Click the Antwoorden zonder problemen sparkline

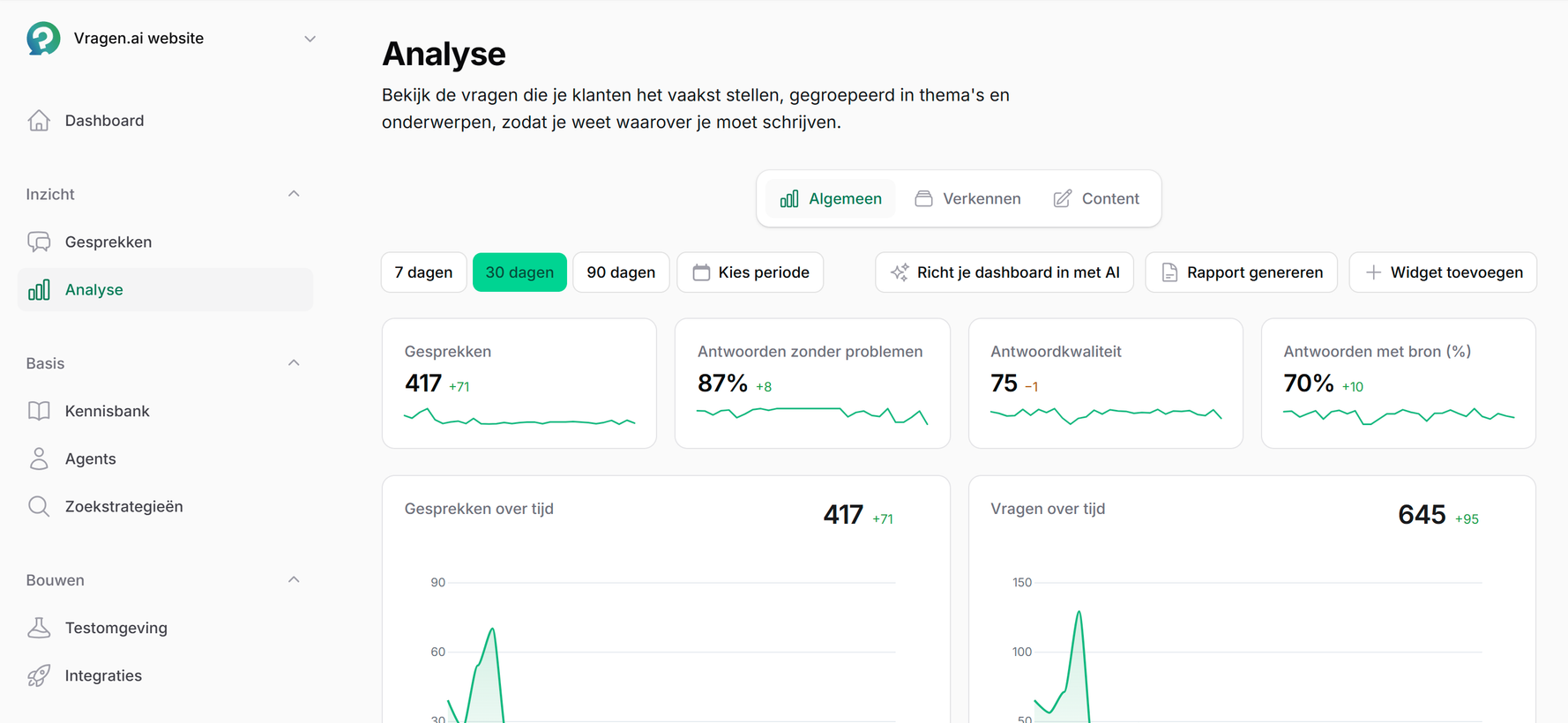coord(812,415)
